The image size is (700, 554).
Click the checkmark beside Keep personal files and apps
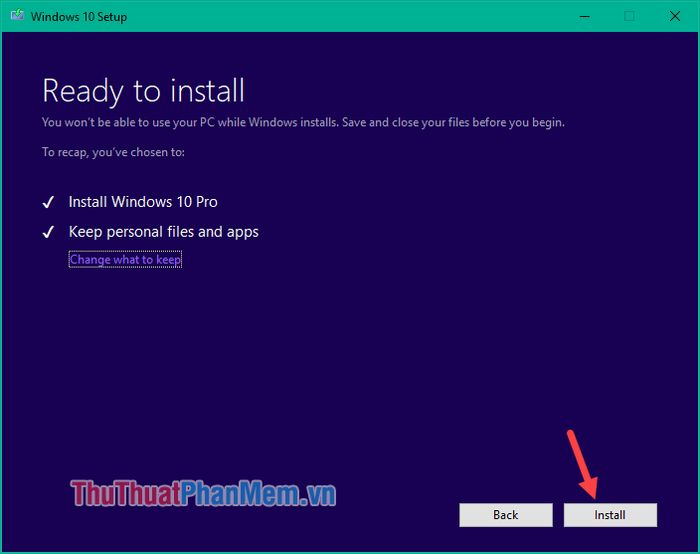pos(48,232)
